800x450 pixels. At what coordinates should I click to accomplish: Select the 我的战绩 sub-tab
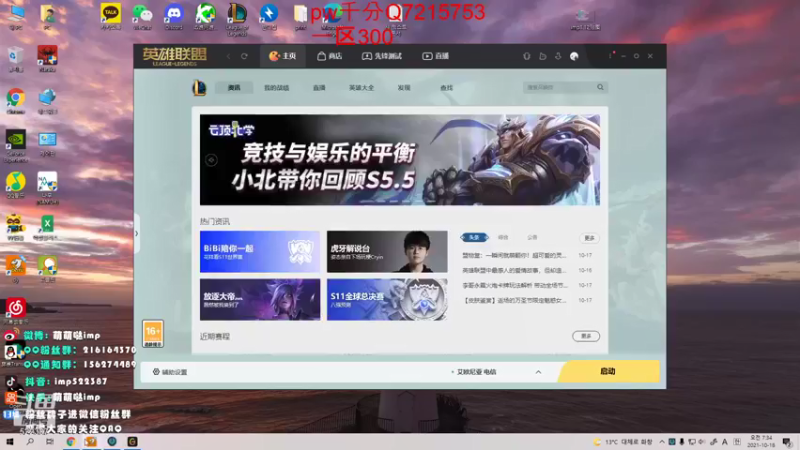277,88
